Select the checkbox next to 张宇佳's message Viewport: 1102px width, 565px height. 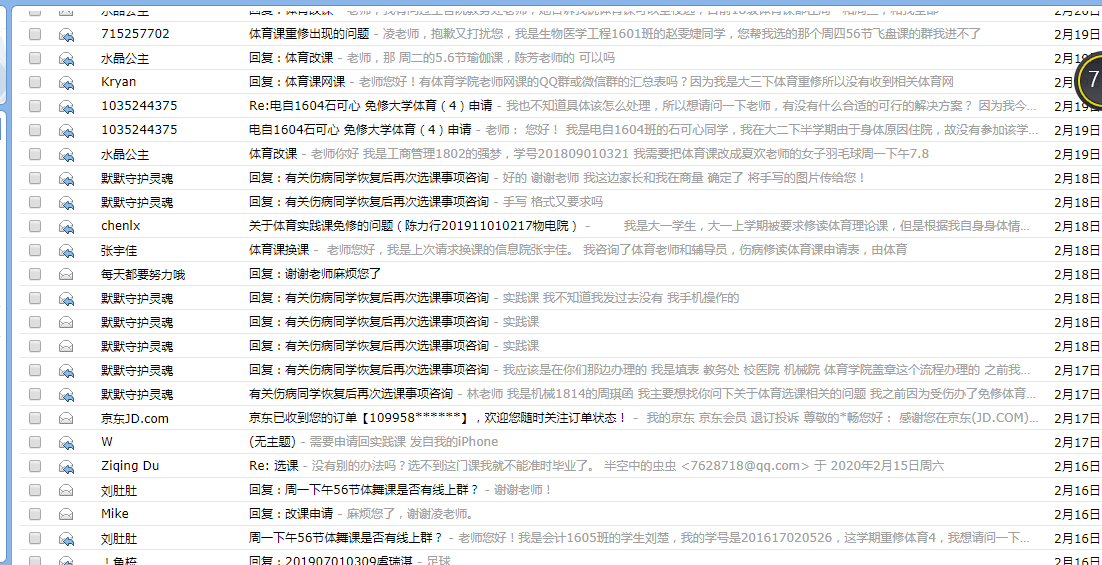click(x=36, y=250)
